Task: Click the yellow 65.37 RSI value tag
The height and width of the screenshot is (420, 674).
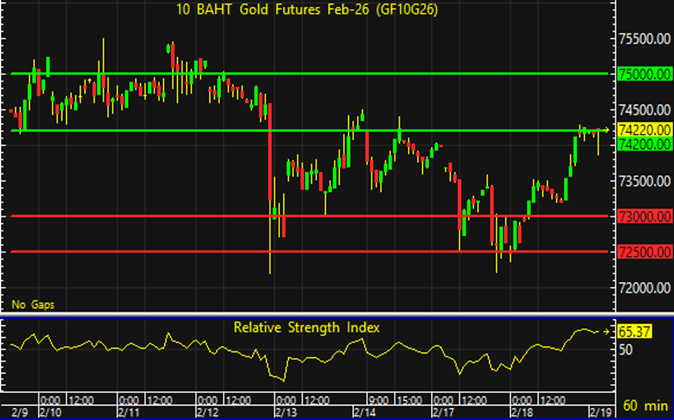Action: click(x=636, y=329)
